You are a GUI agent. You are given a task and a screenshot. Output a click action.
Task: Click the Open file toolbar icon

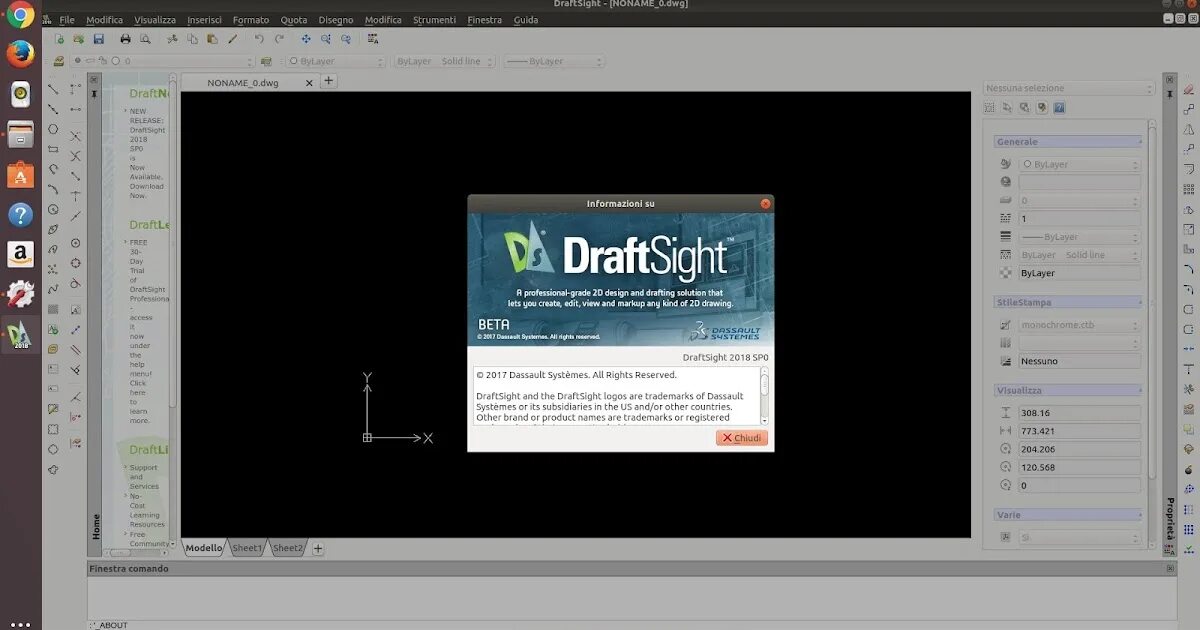click(79, 39)
